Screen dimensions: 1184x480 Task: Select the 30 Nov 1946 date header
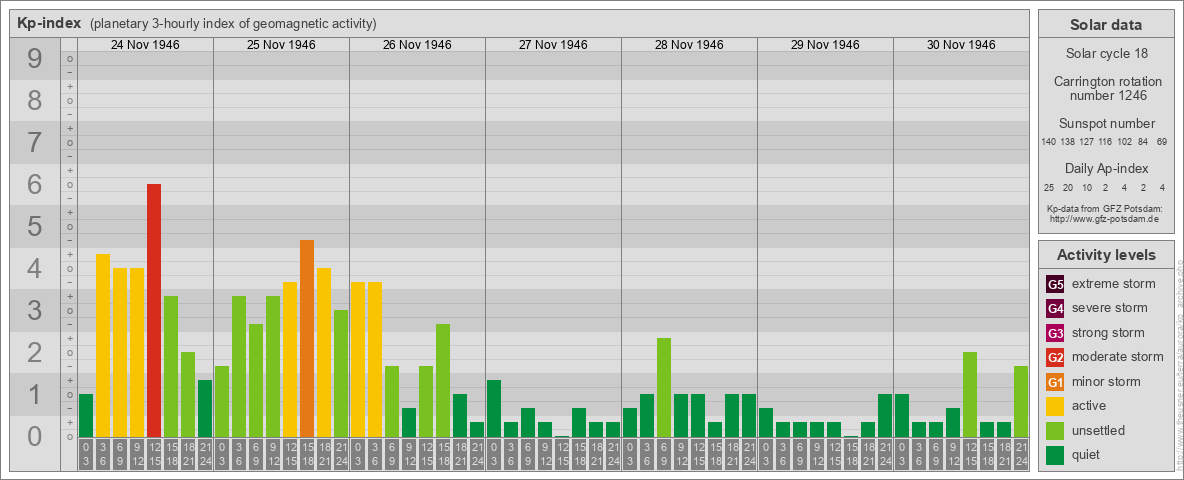click(x=960, y=45)
